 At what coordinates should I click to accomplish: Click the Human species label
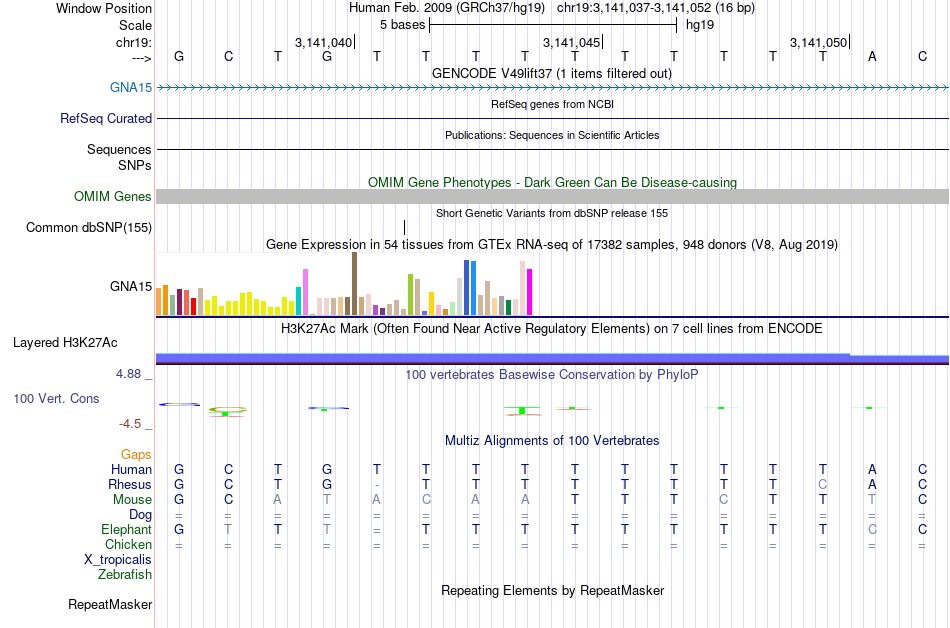[x=131, y=469]
